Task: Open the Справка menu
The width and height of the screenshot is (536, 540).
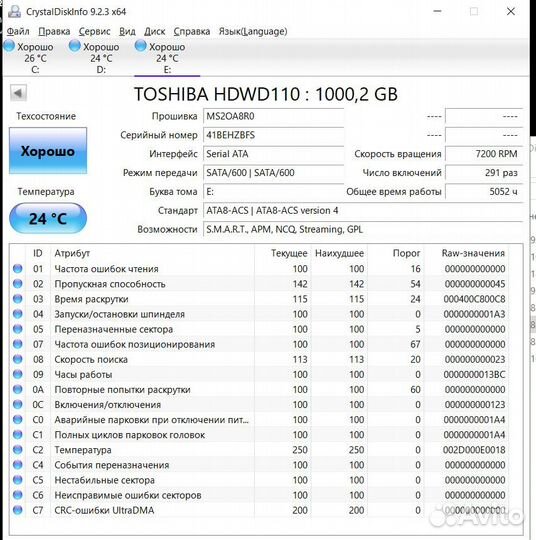Action: tap(192, 31)
